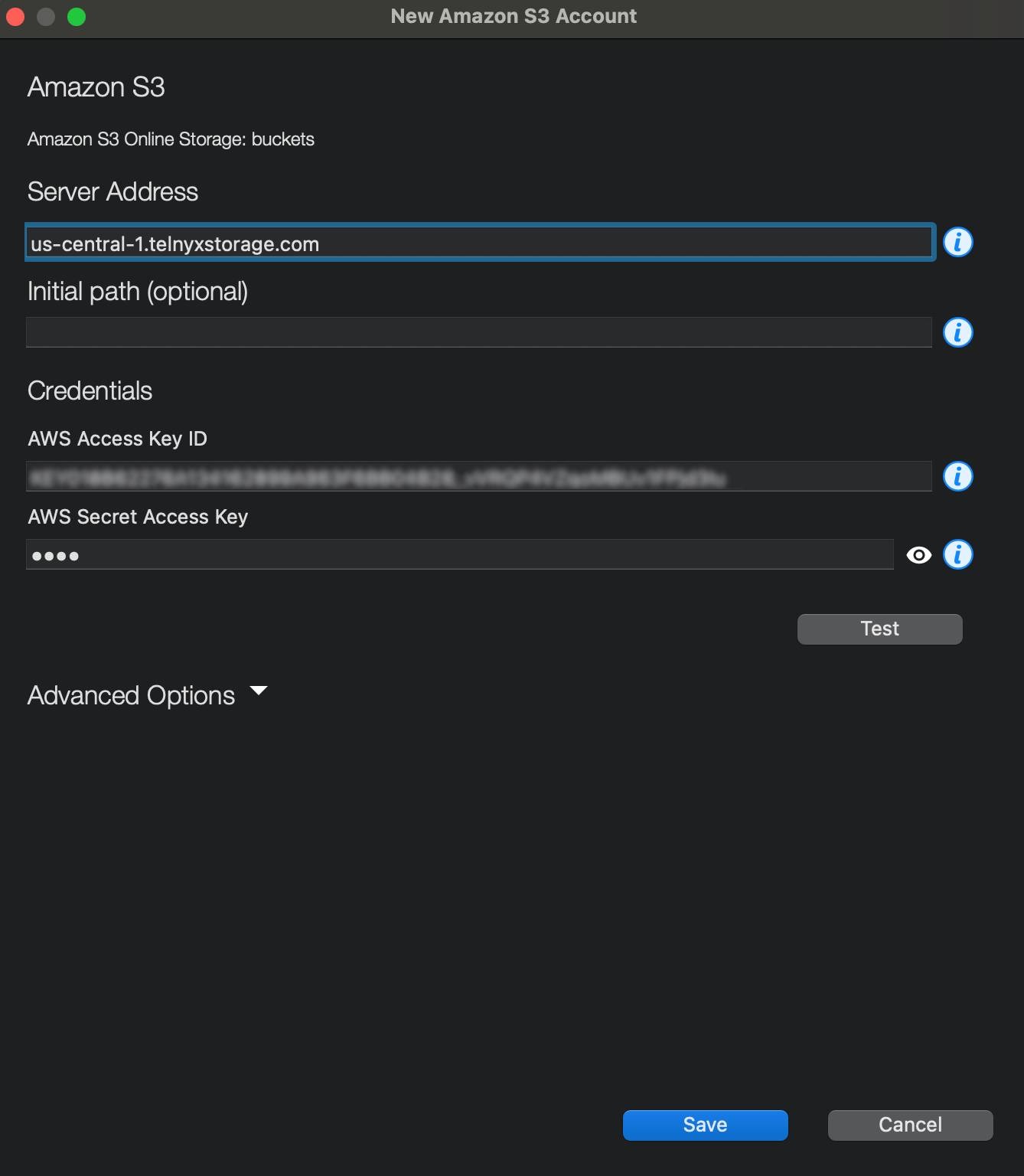Click the green zoom window button
This screenshot has height=1176, width=1024.
77,16
